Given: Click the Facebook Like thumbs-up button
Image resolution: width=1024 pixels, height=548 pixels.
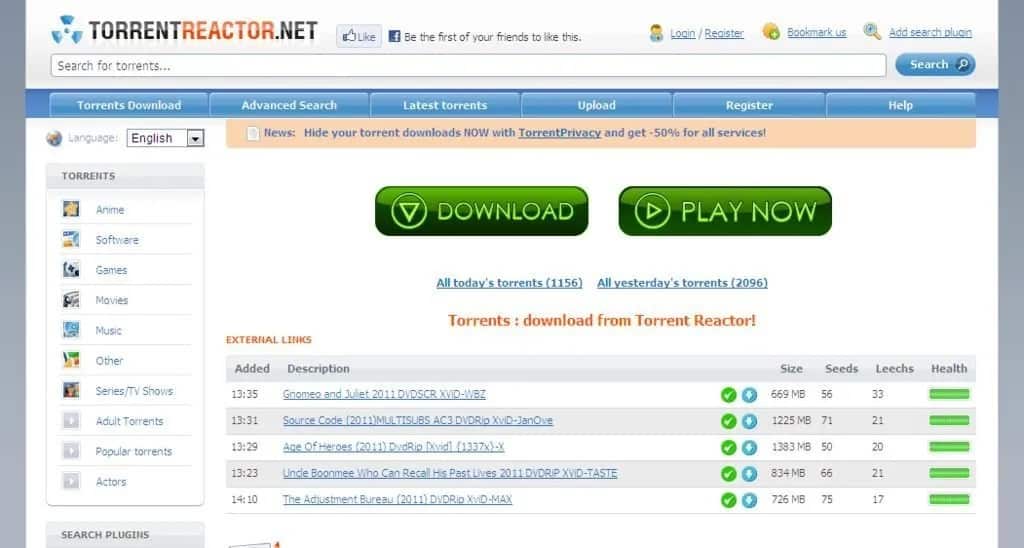Looking at the screenshot, I should click(x=359, y=37).
